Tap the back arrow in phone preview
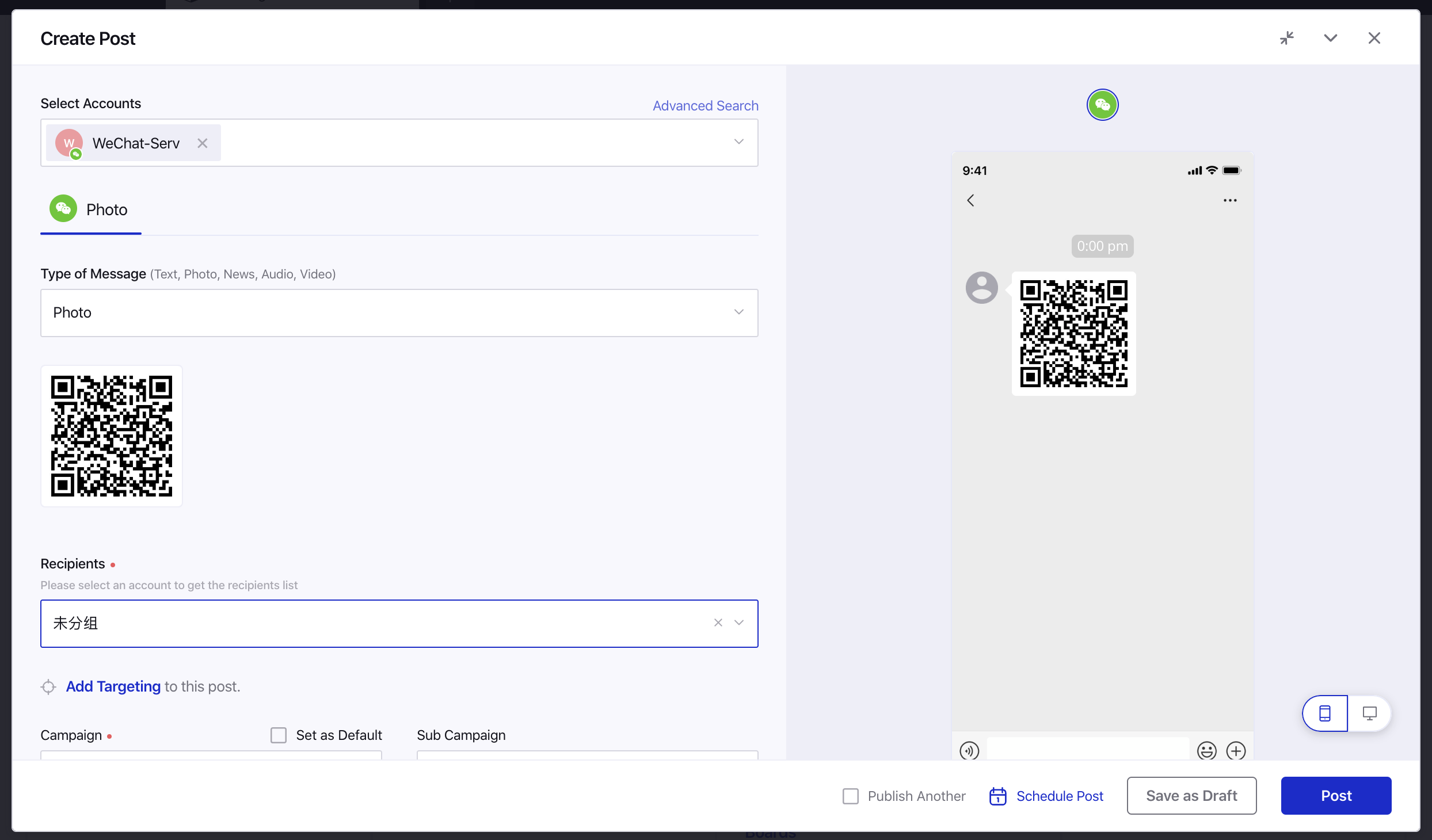Image resolution: width=1432 pixels, height=840 pixels. coord(970,200)
